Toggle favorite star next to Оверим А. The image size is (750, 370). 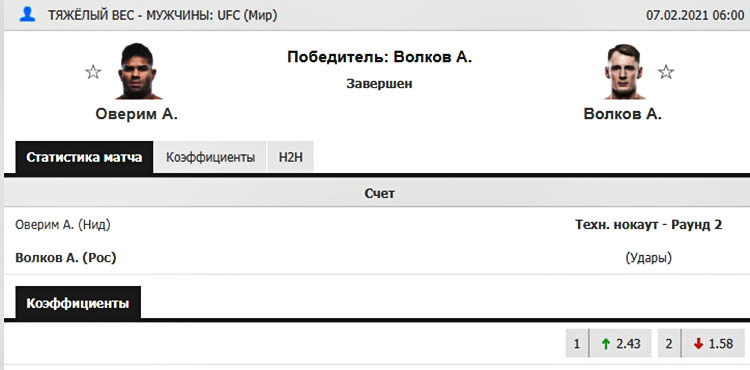93,72
